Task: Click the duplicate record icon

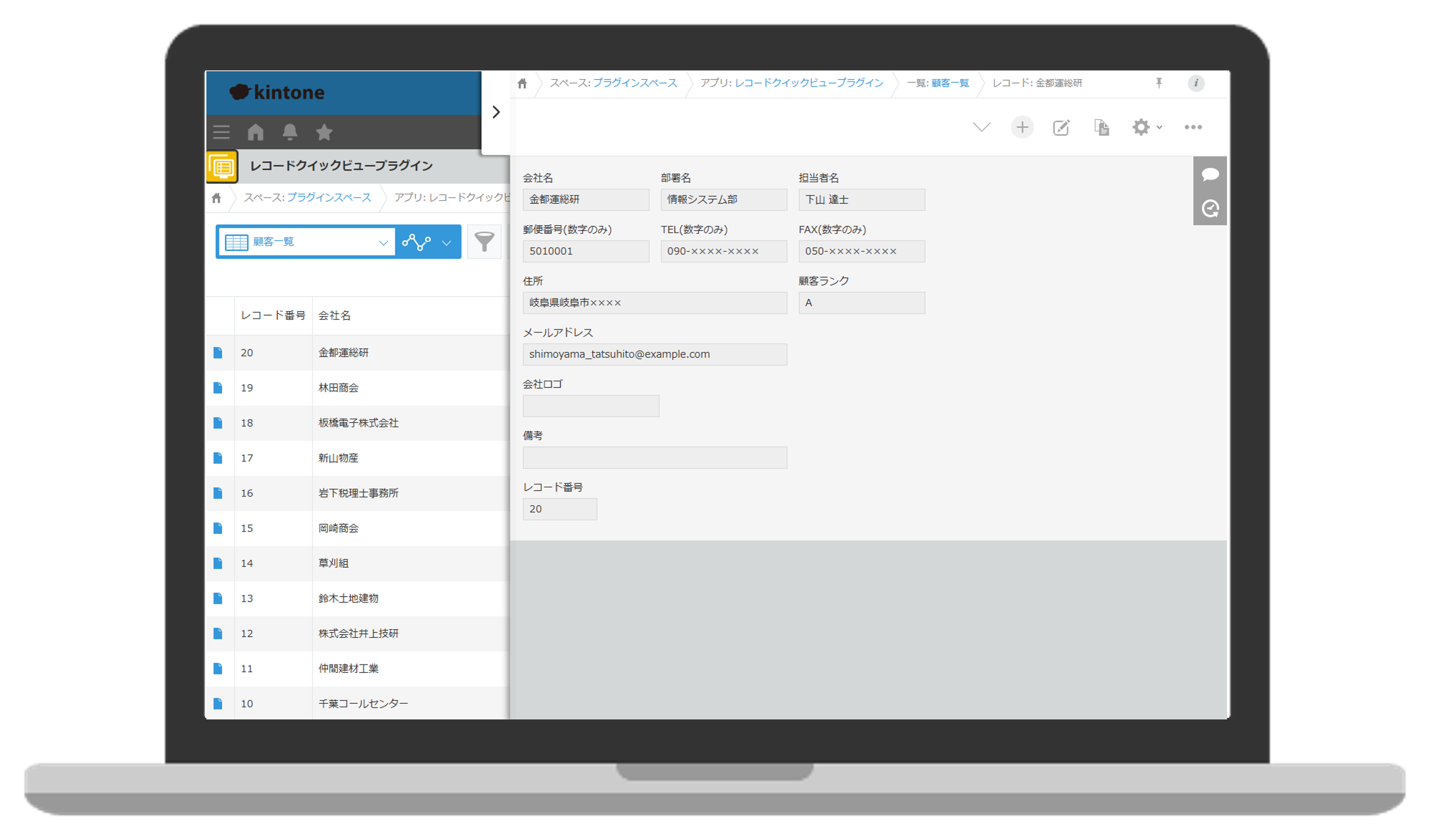Action: tap(1101, 127)
